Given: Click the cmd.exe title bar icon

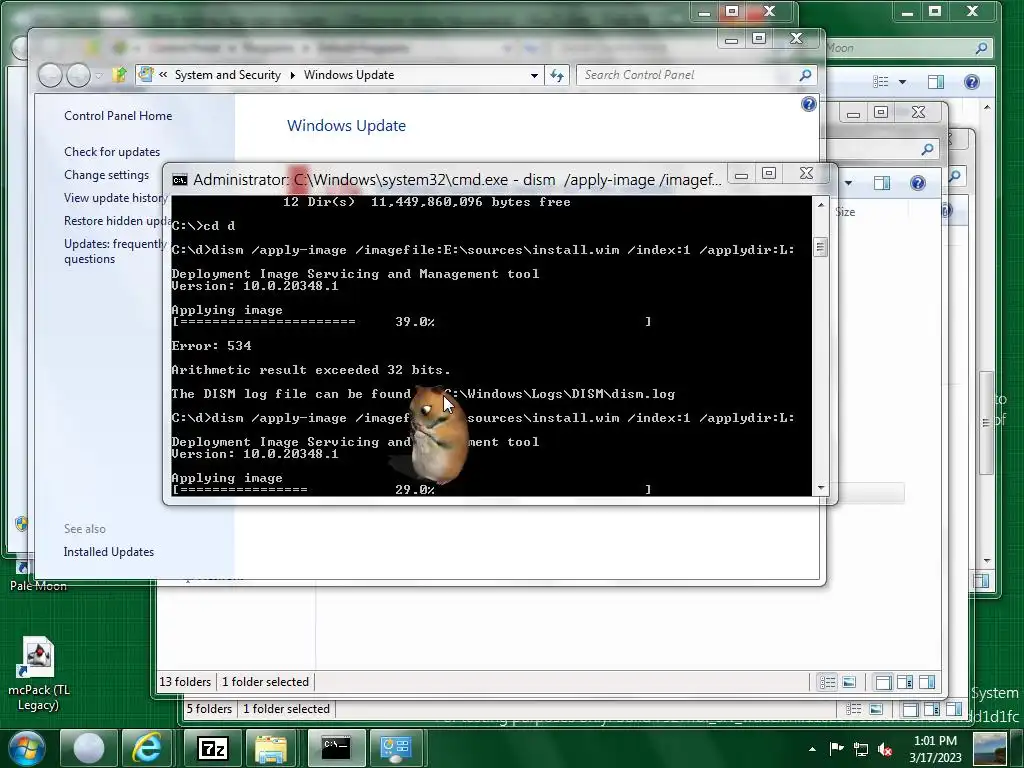Looking at the screenshot, I should click(180, 180).
